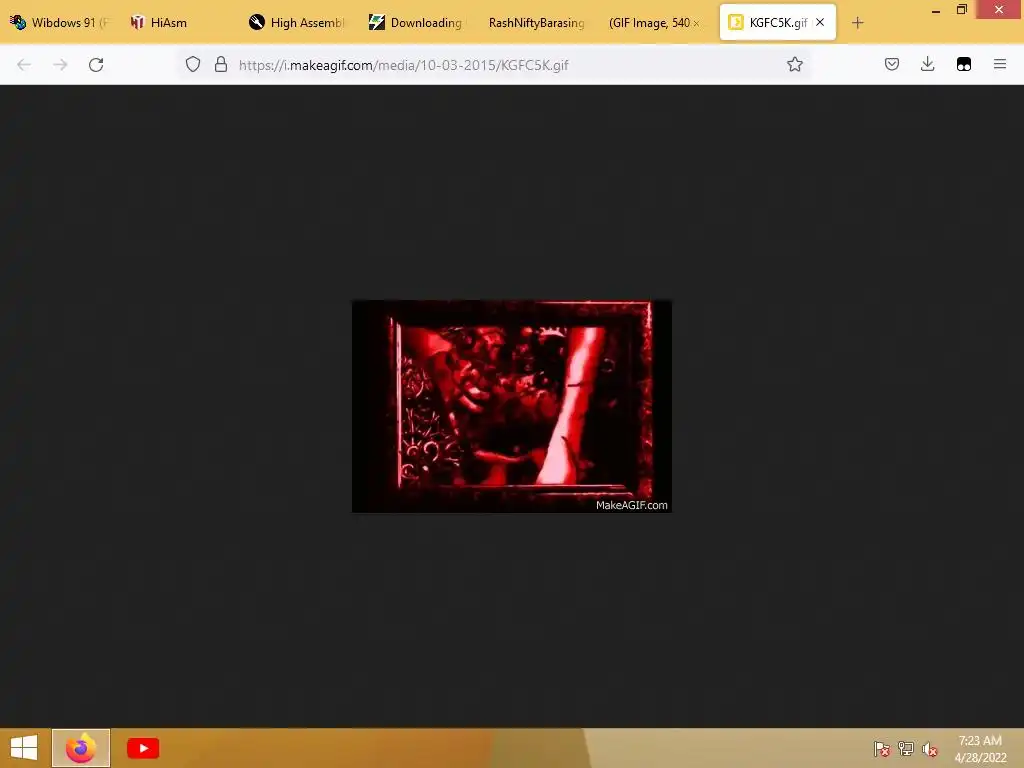Reload the current page
1024x768 pixels.
pyautogui.click(x=96, y=65)
